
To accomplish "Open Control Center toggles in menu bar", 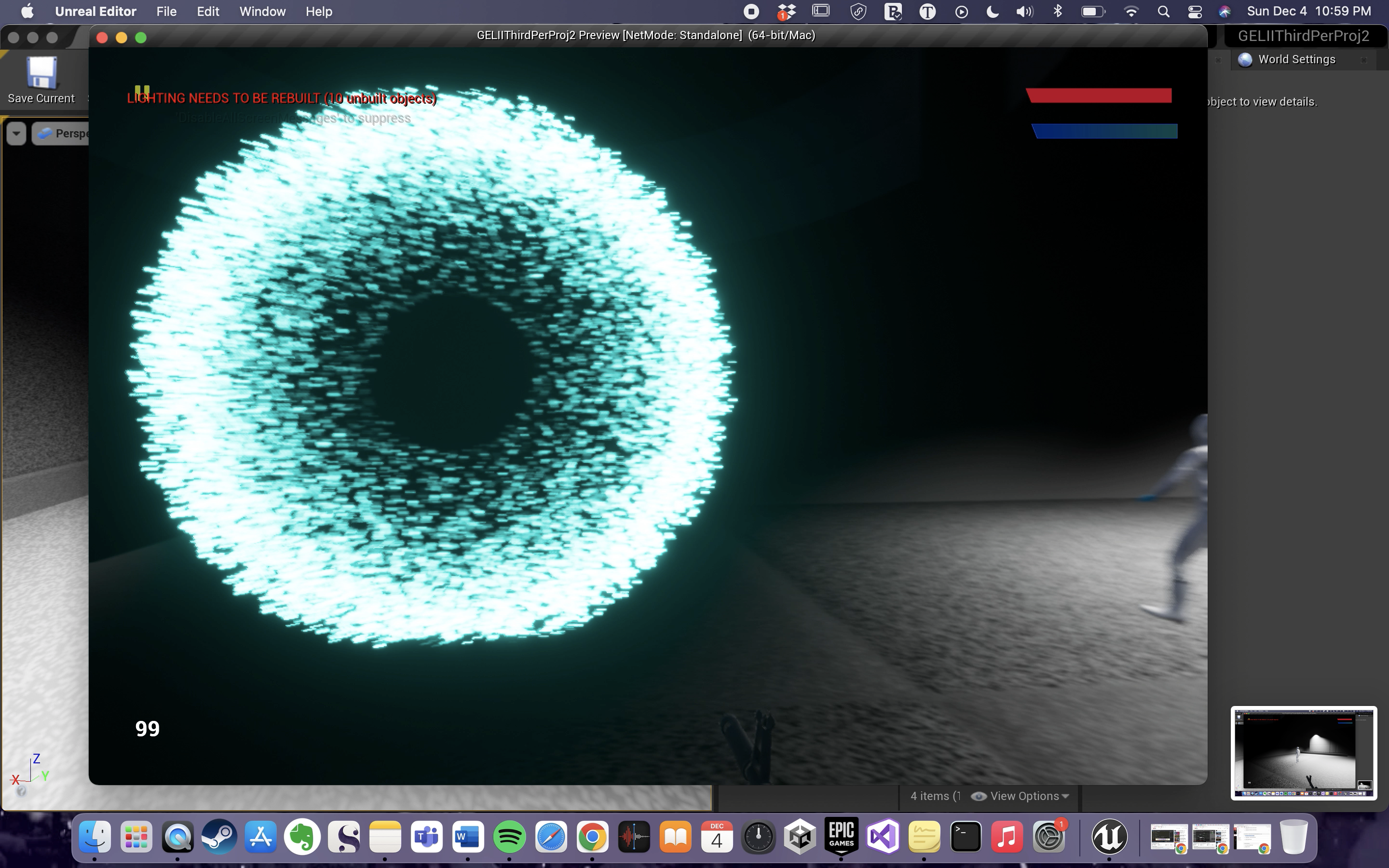I will click(x=1195, y=12).
